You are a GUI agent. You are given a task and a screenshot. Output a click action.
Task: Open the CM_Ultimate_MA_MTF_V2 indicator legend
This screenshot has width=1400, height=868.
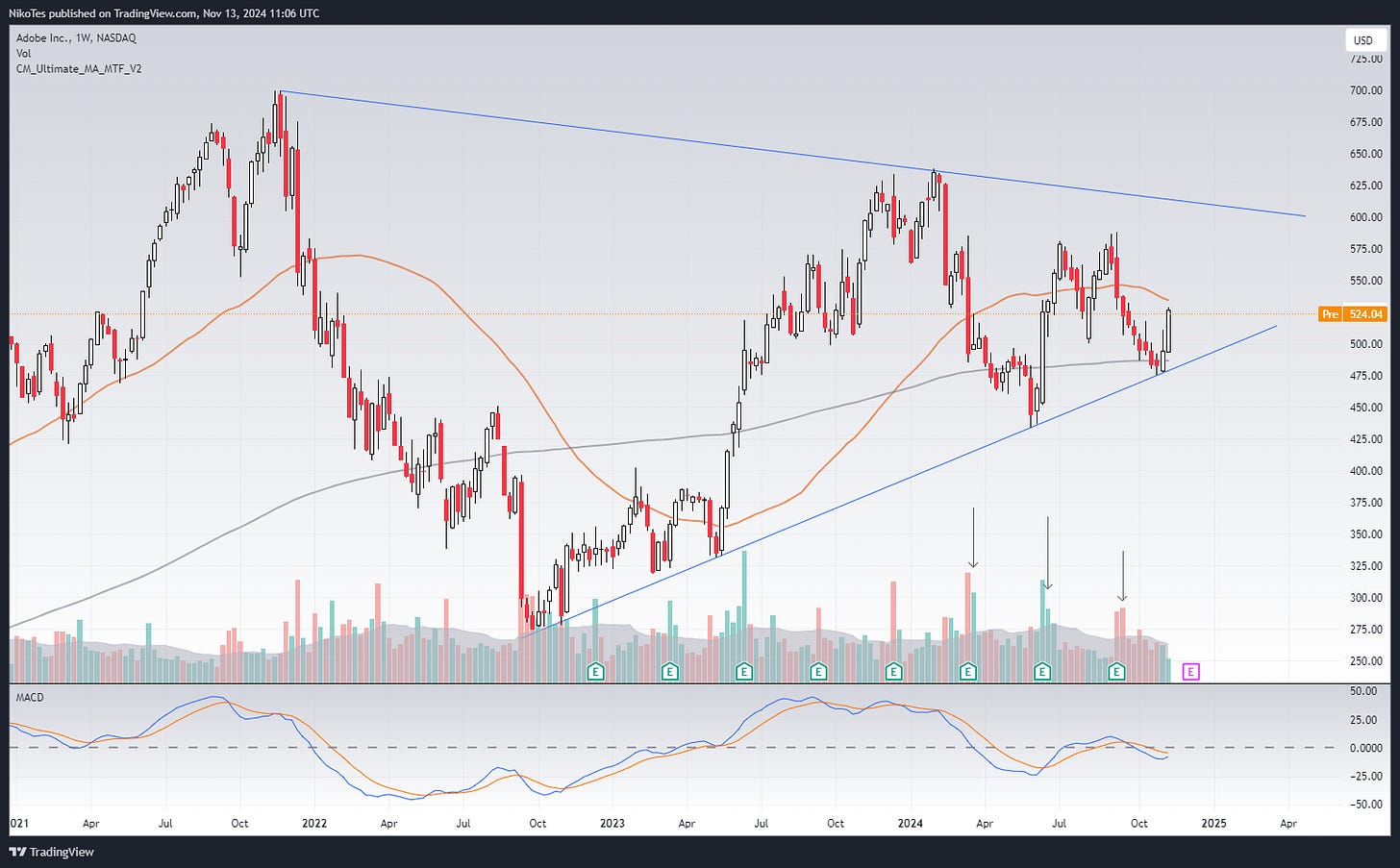coord(79,69)
